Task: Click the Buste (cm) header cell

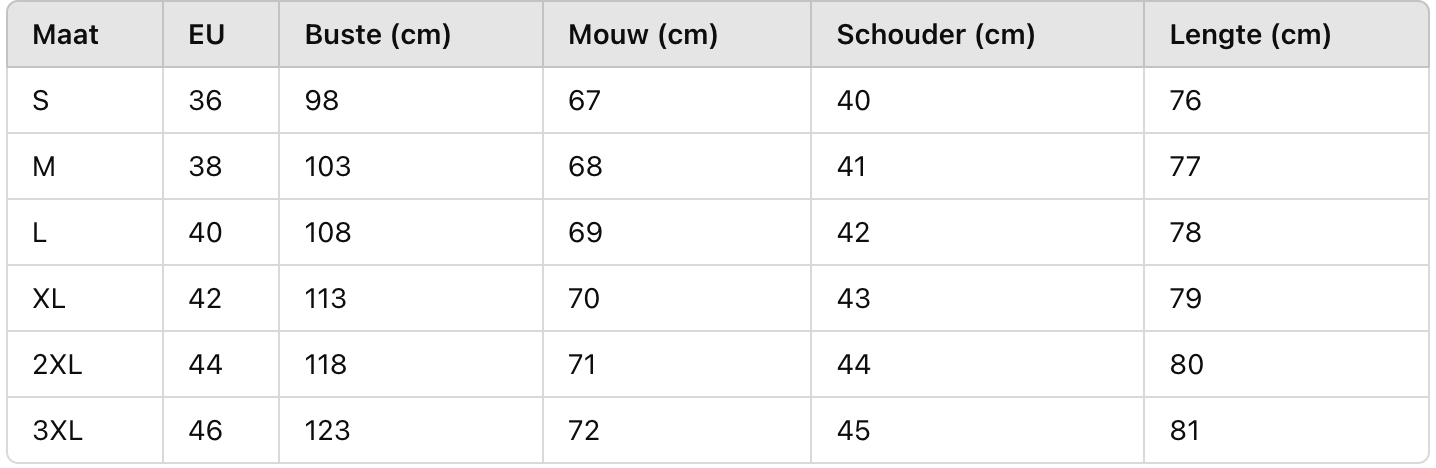Action: click(x=411, y=35)
